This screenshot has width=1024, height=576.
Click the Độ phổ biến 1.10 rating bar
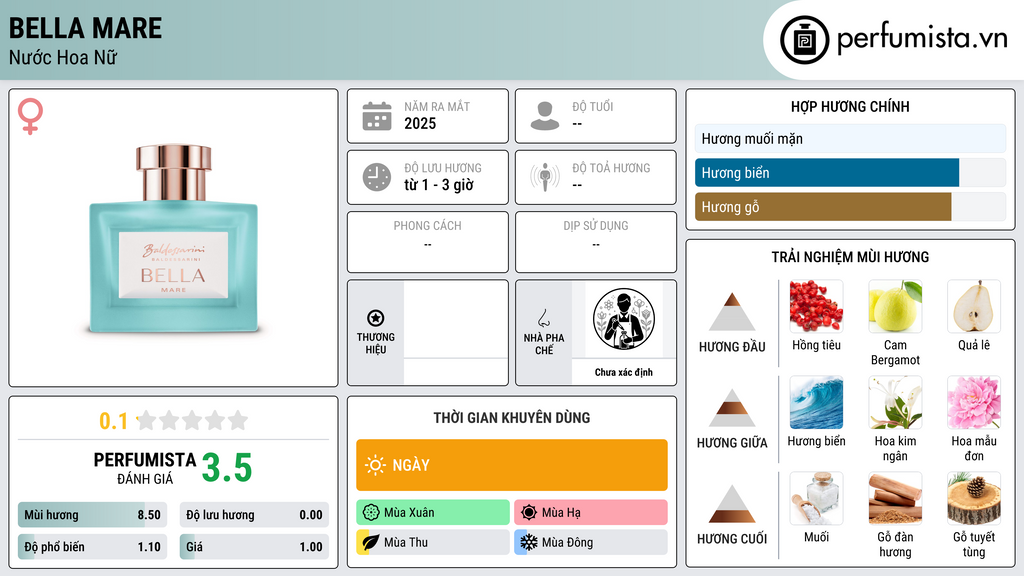tap(92, 547)
